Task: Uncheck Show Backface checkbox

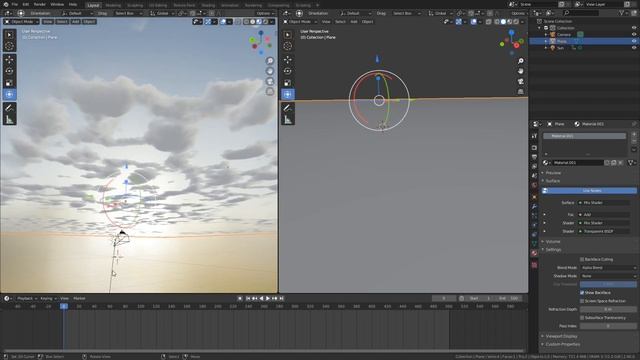Action: 582,293
